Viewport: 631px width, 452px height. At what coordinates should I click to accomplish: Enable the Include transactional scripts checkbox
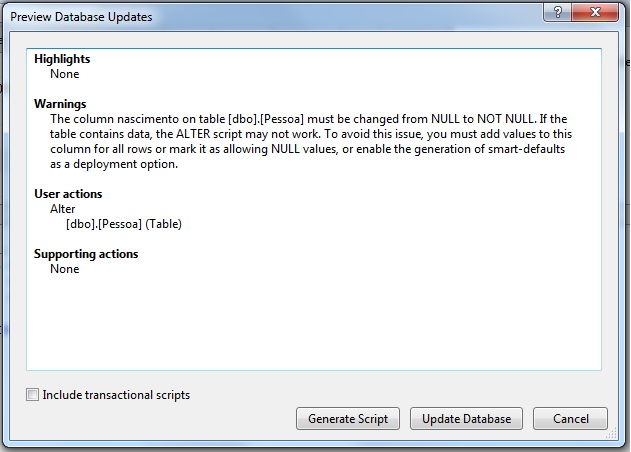[33, 395]
